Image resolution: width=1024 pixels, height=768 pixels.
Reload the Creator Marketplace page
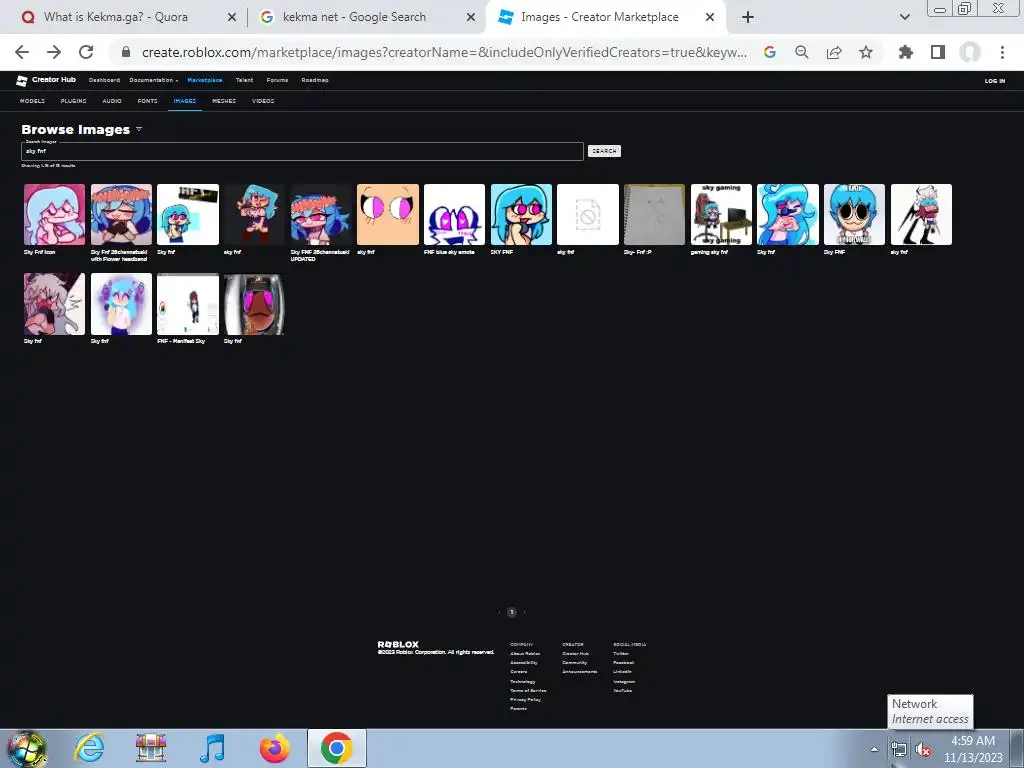[86, 52]
